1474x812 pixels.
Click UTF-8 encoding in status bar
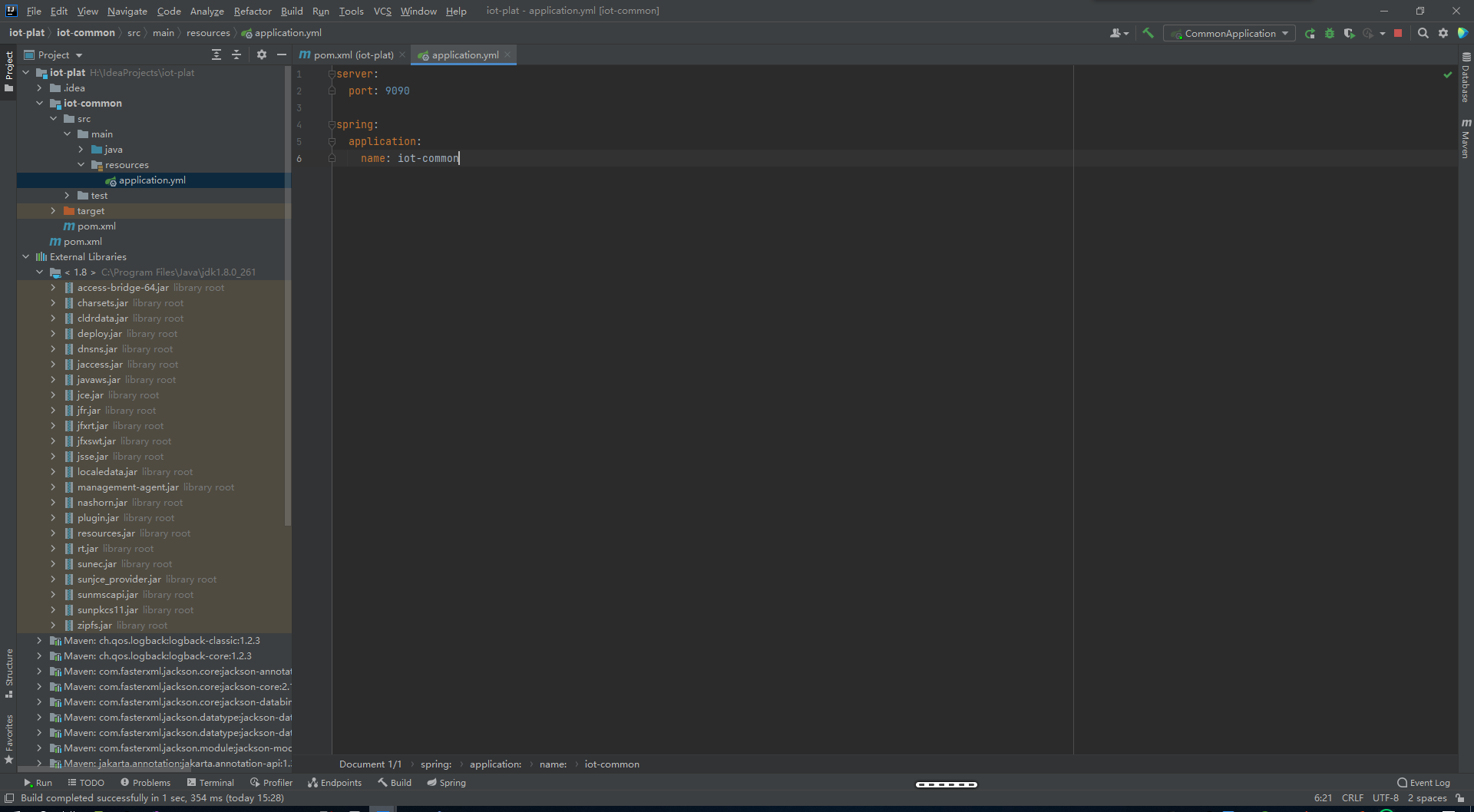1386,798
